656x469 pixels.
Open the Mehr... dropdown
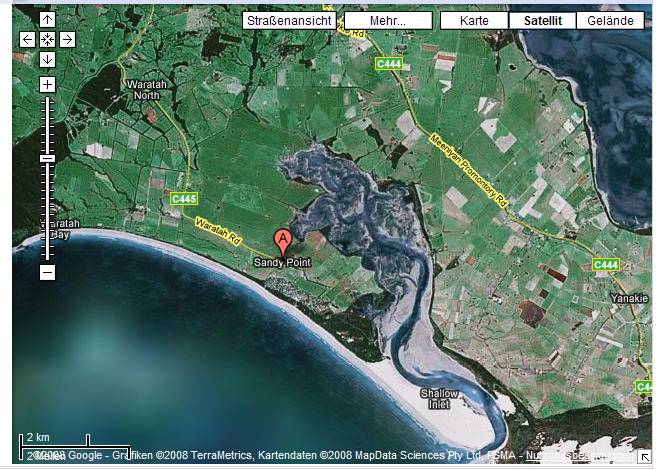click(388, 20)
